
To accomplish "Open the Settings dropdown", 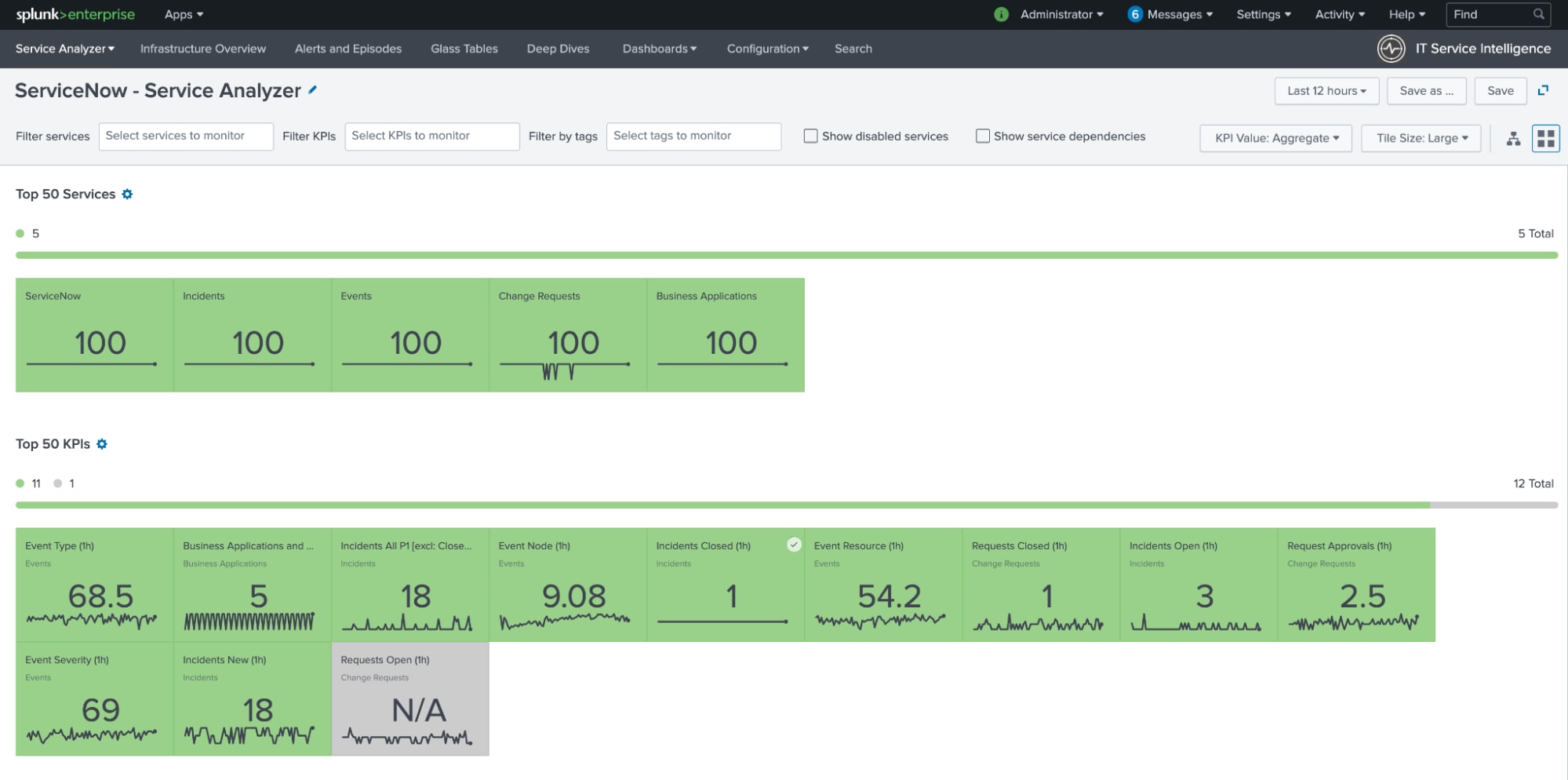I will [1264, 14].
